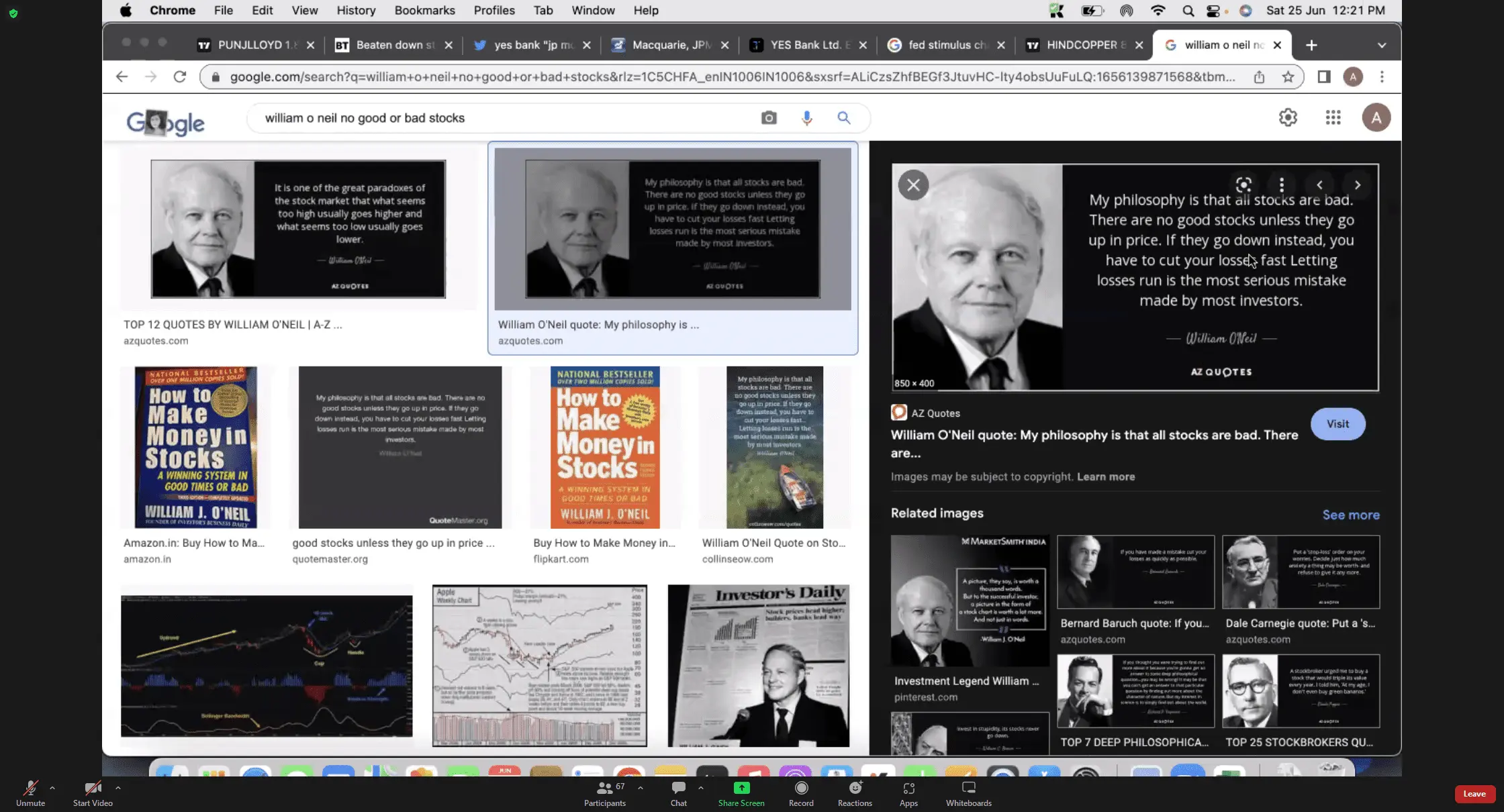The height and width of the screenshot is (812, 1504).
Task: Expand audio options arrow beside Unmute
Action: pos(52,788)
